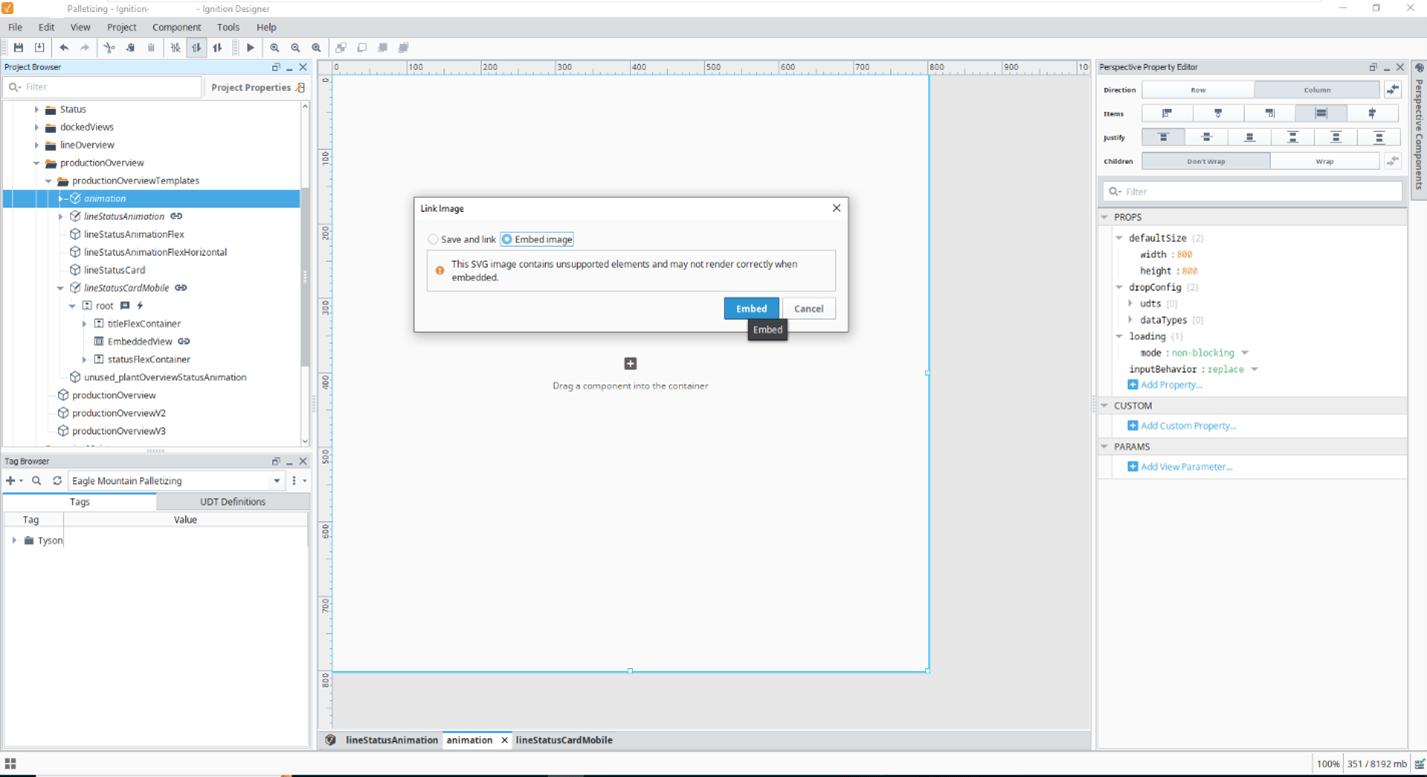1427x777 pixels.
Task: Click the Property Editor filter field
Action: [x=1252, y=191]
